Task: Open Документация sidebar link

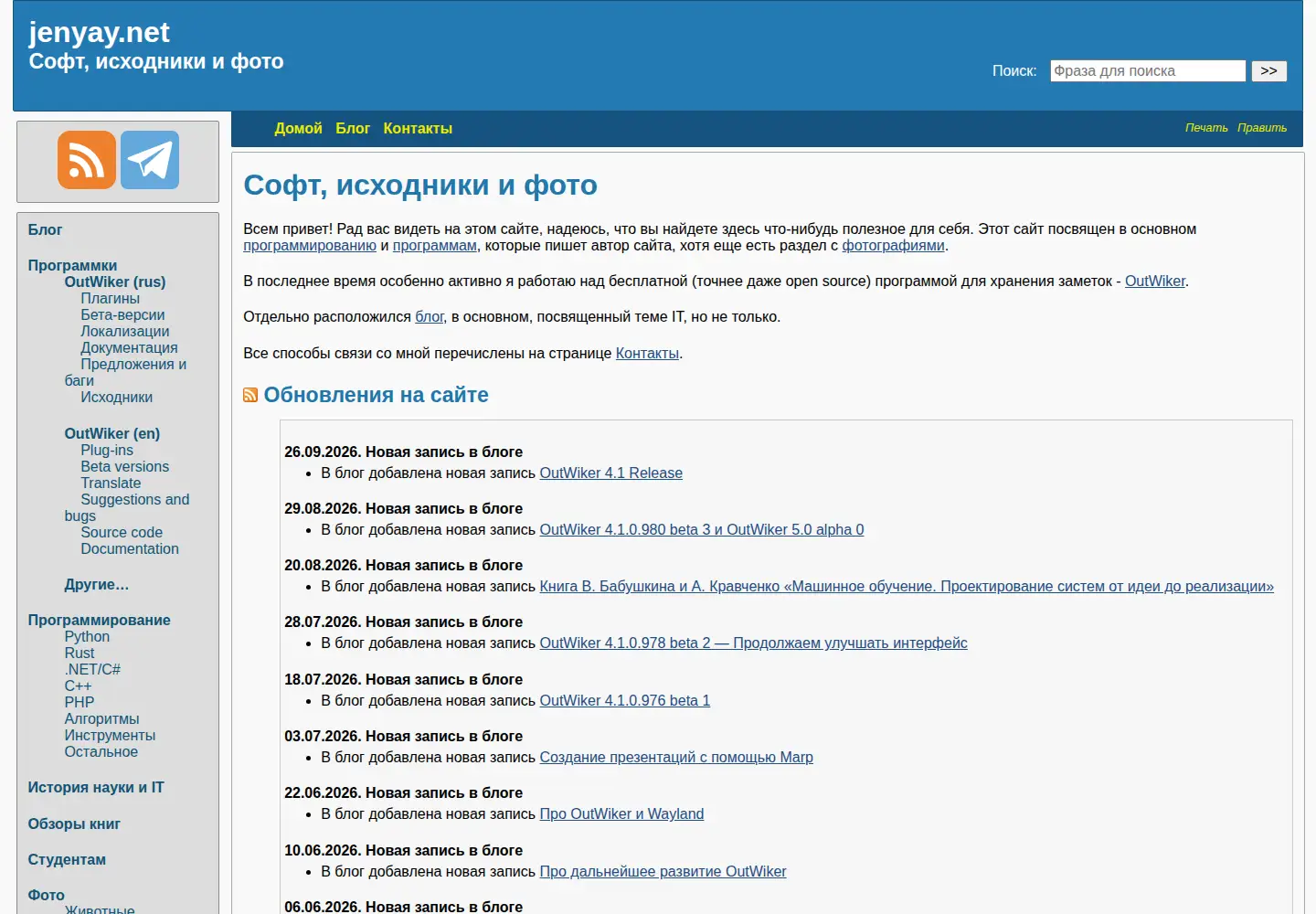Action: pos(129,347)
